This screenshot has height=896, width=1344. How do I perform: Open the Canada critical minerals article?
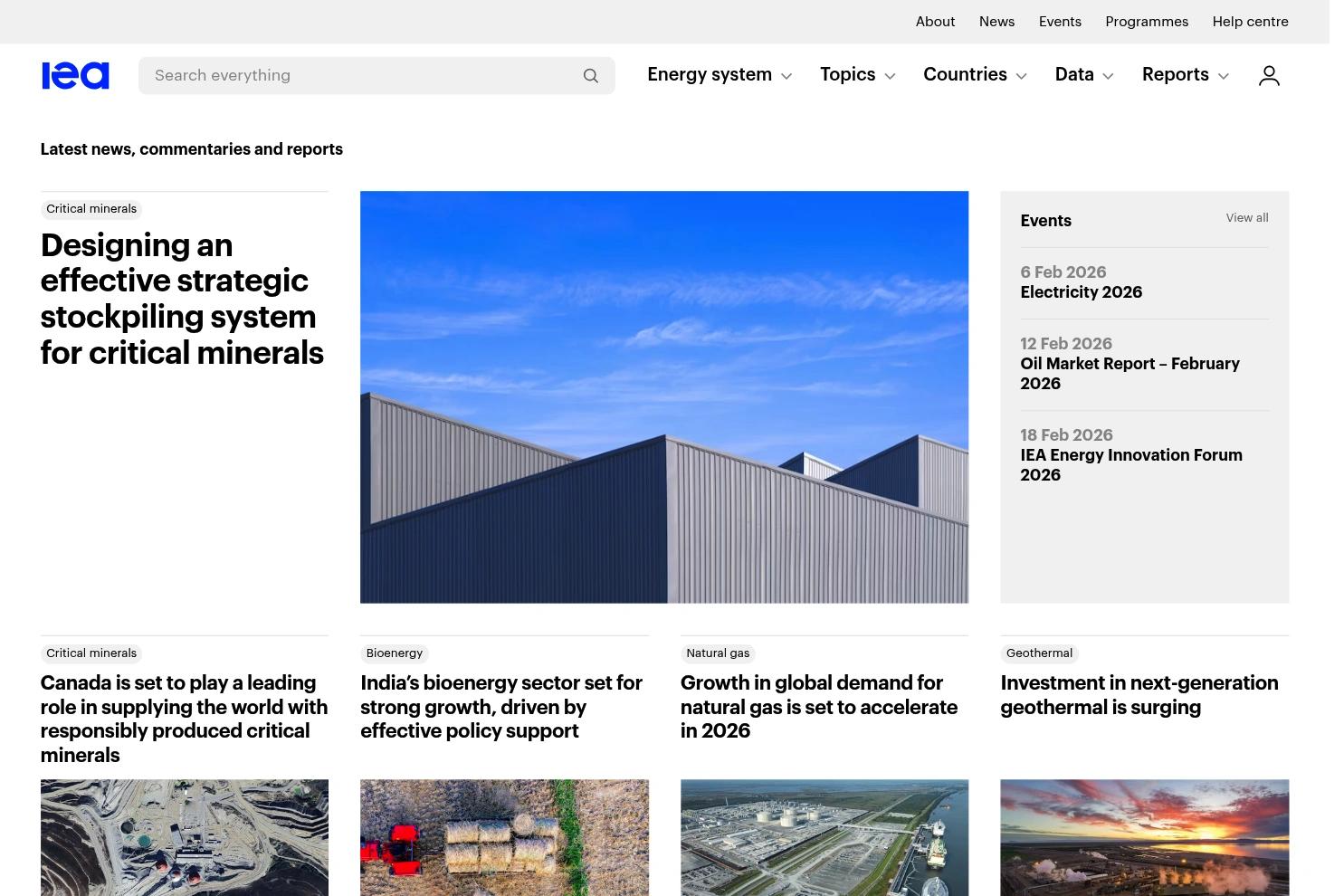(184, 719)
